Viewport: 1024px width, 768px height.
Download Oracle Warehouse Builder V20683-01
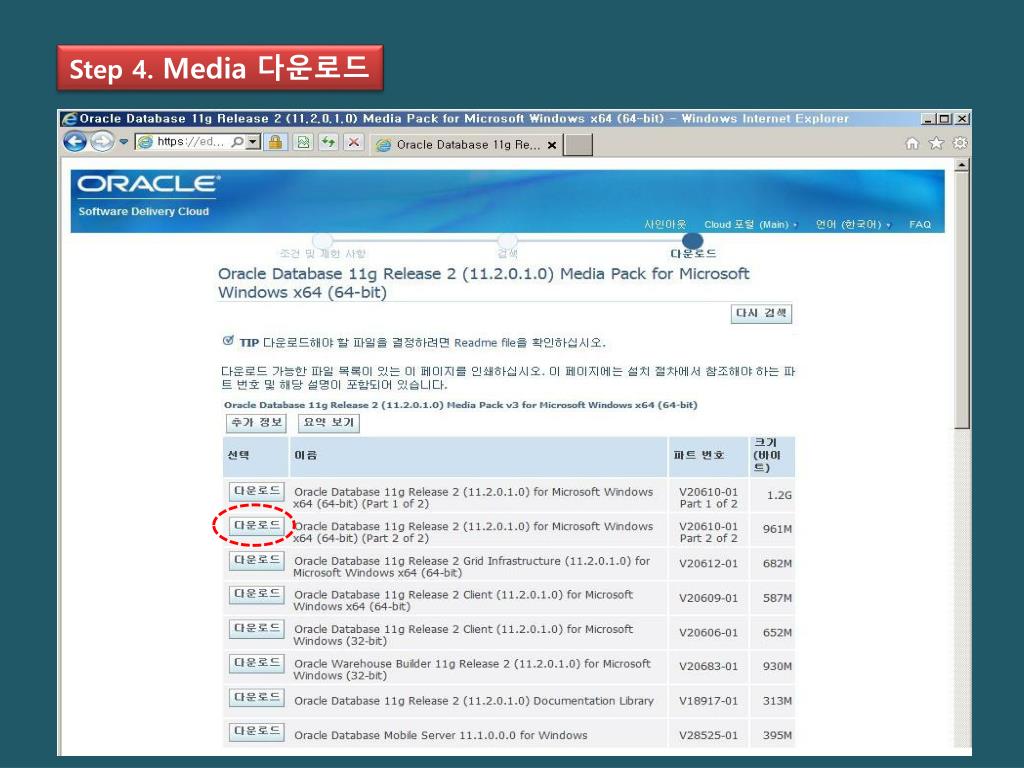click(257, 662)
